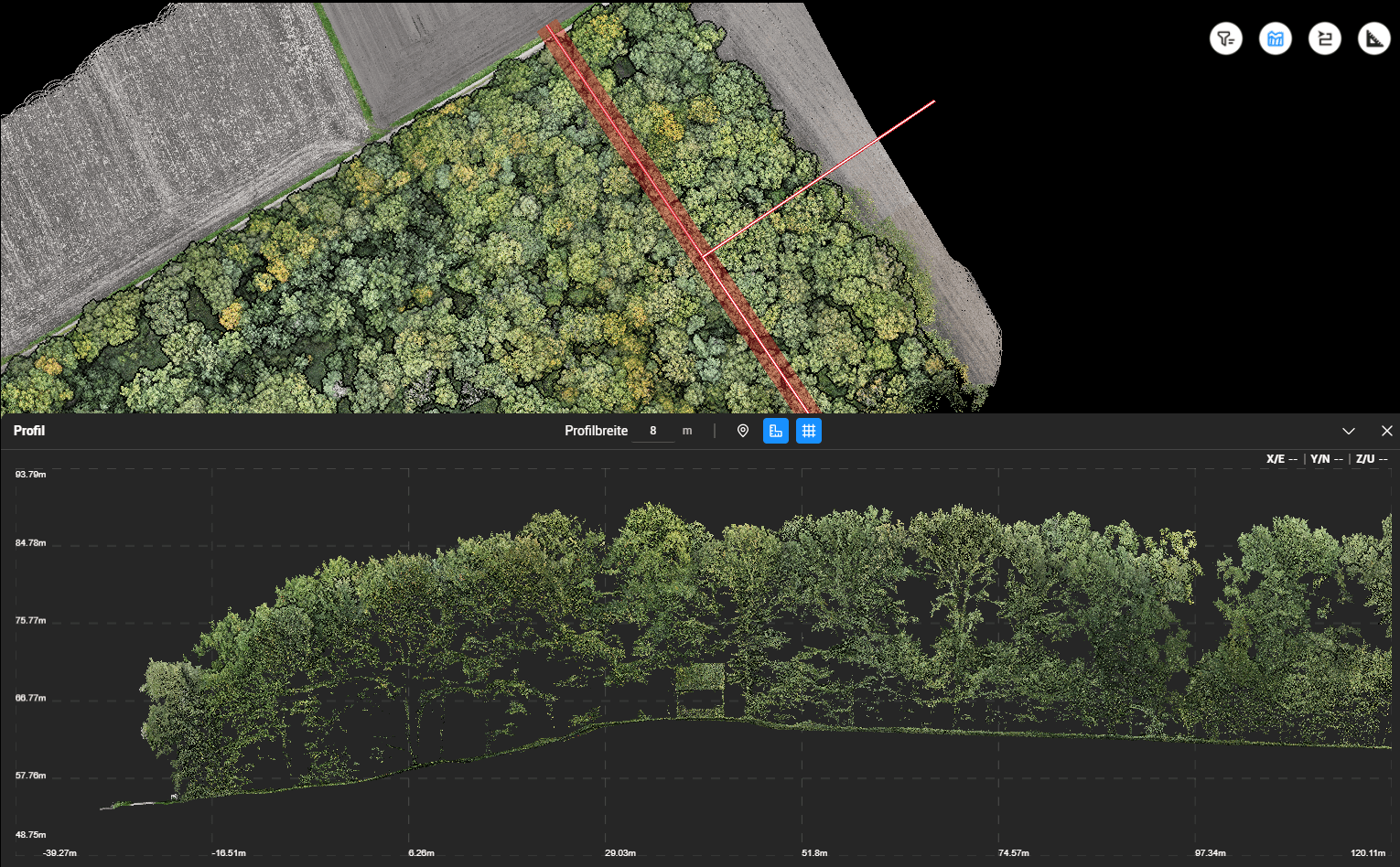
Task: Click the 120.11m distance axis label
Action: [x=1368, y=853]
